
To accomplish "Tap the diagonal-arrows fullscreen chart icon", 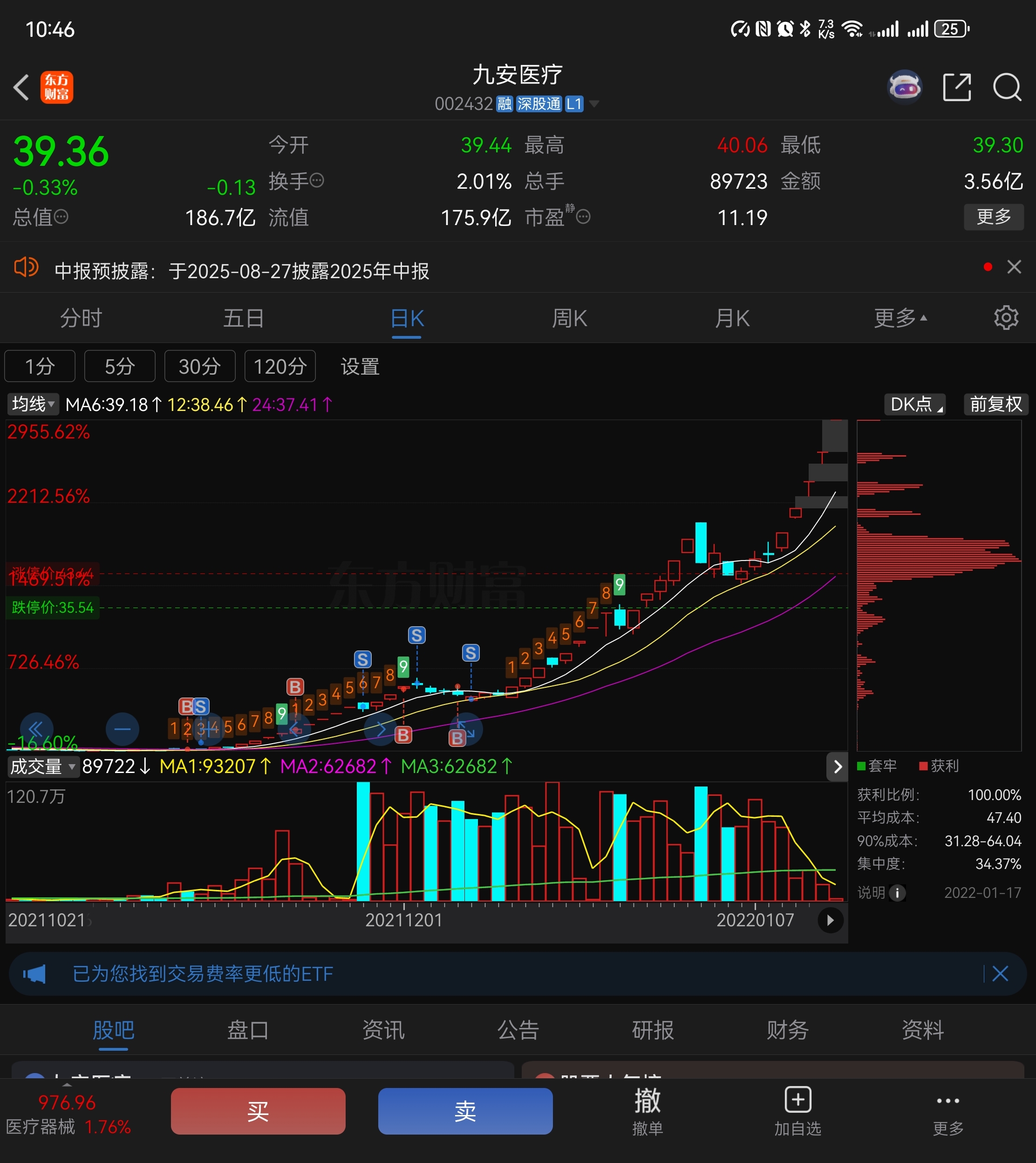I will click(466, 729).
